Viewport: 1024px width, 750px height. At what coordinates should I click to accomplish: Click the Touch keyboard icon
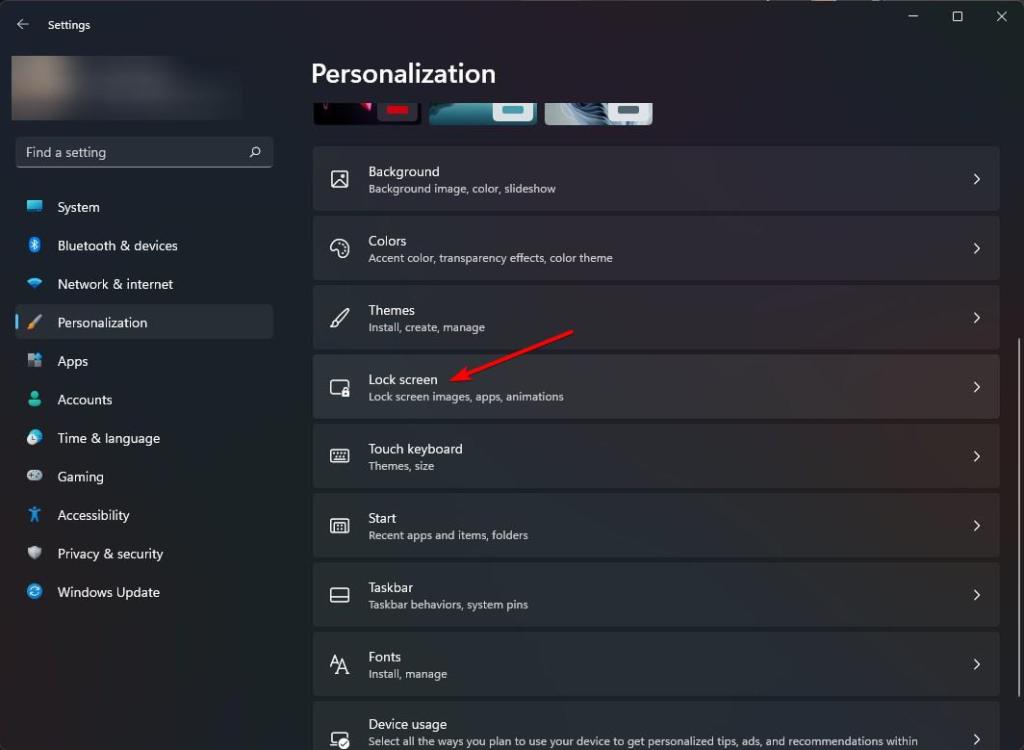tap(340, 456)
